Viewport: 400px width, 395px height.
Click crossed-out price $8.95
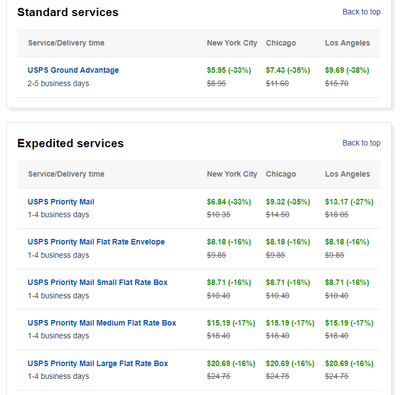pyautogui.click(x=216, y=84)
